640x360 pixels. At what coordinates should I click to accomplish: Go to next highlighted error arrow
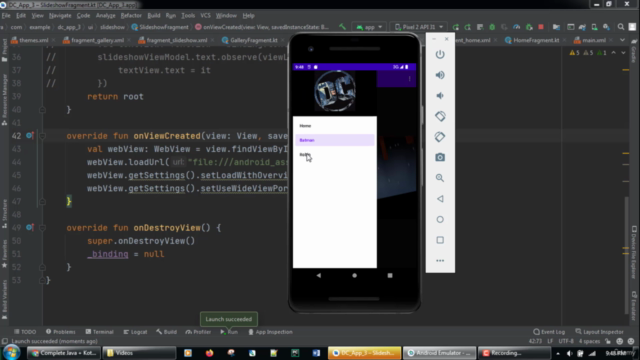(x=623, y=53)
